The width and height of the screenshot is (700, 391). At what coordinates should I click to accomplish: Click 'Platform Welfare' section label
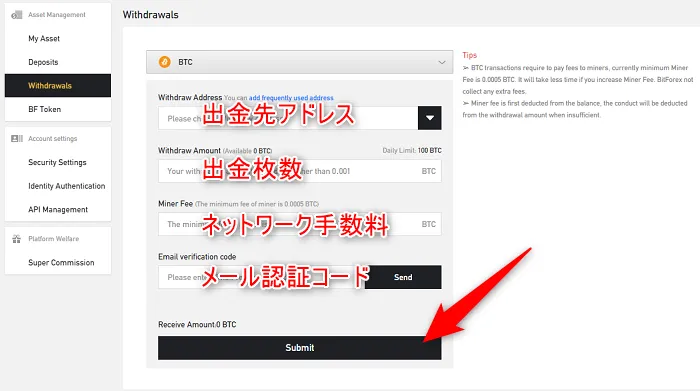[54, 239]
